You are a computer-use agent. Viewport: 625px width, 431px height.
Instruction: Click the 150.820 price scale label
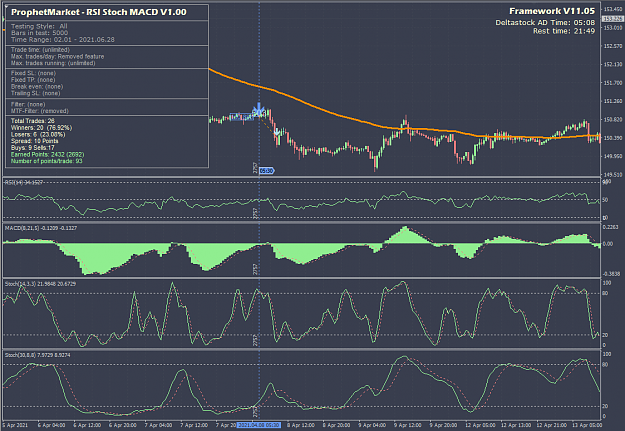(613, 120)
